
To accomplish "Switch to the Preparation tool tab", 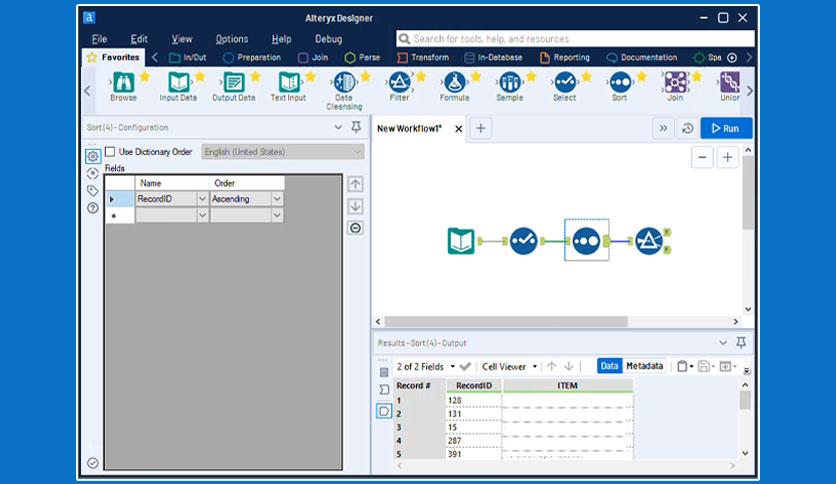I will [252, 58].
